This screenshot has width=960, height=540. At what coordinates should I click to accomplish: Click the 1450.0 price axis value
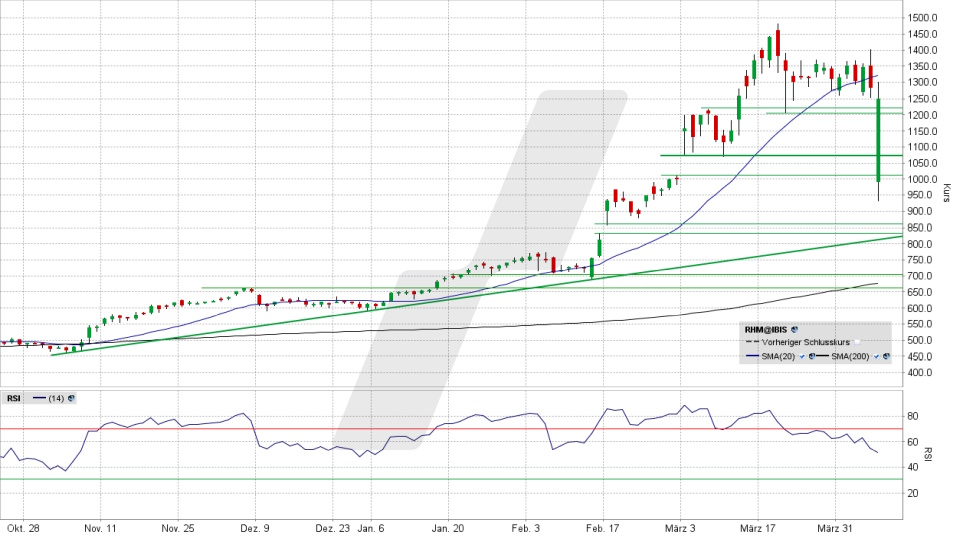(923, 34)
